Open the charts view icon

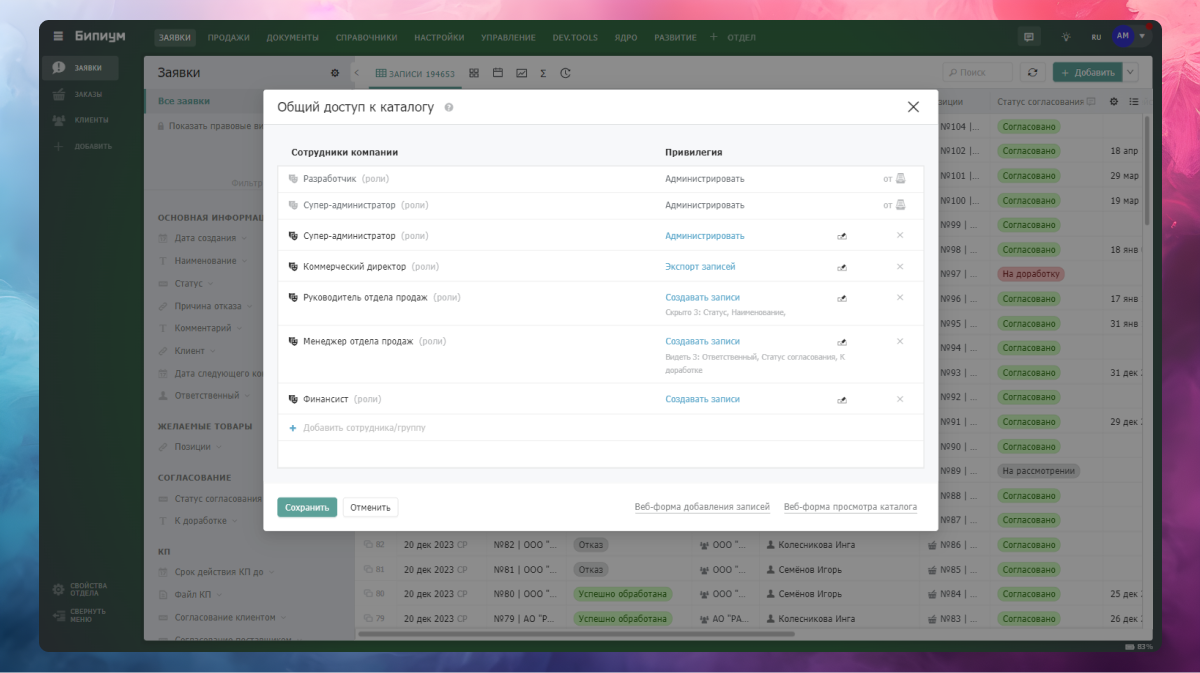pyautogui.click(x=521, y=73)
